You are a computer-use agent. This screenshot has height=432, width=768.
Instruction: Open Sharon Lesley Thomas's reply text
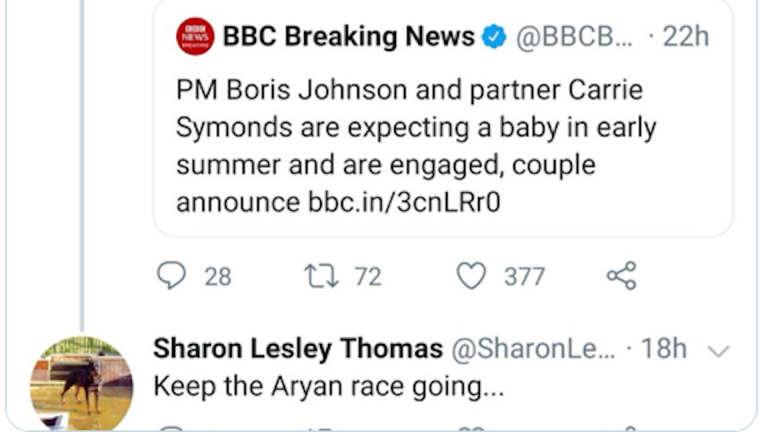point(328,386)
